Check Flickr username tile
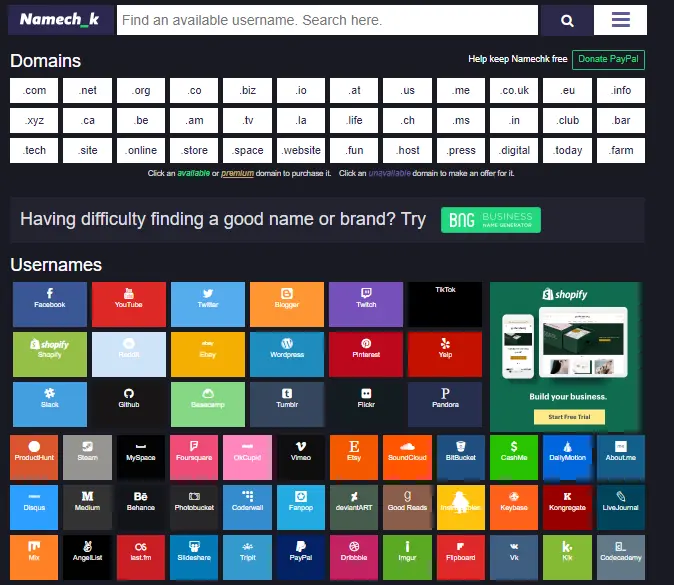 tap(366, 404)
